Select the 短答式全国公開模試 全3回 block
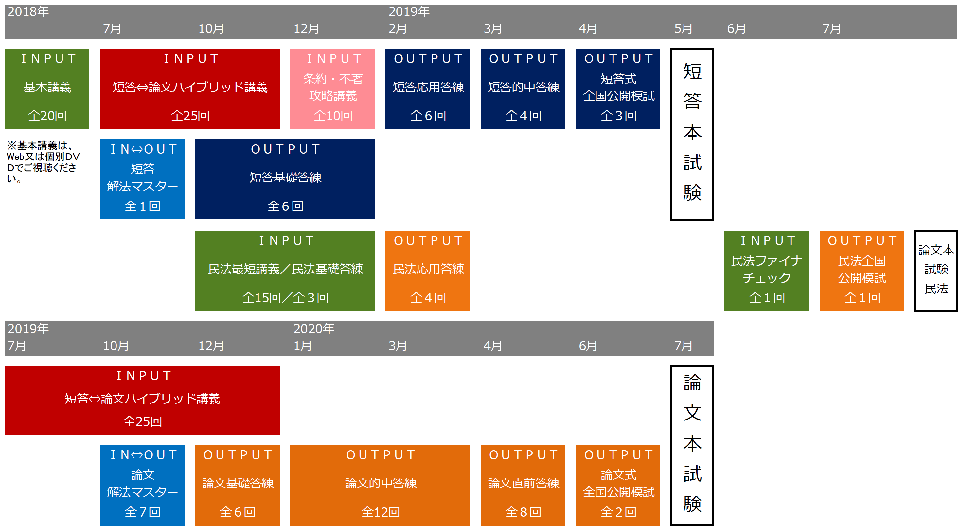 618,88
